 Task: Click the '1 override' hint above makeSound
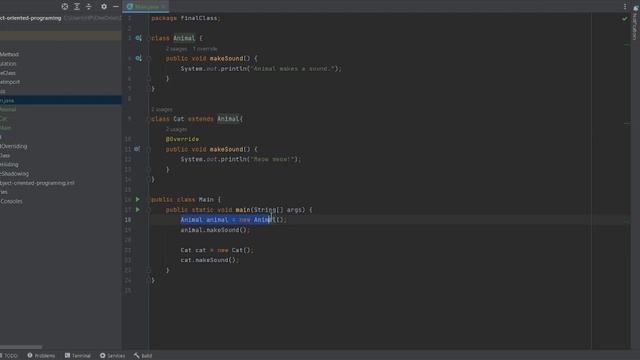tap(205, 49)
